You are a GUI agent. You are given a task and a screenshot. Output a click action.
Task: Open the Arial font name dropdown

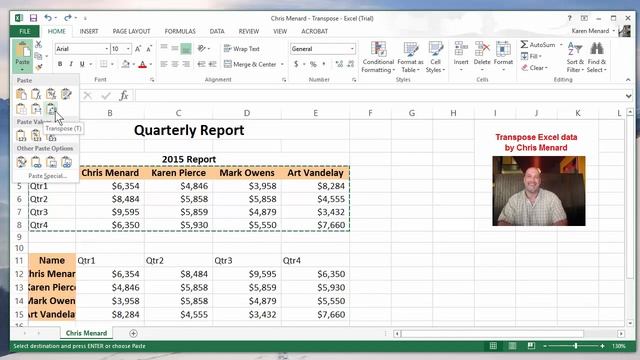[x=107, y=49]
